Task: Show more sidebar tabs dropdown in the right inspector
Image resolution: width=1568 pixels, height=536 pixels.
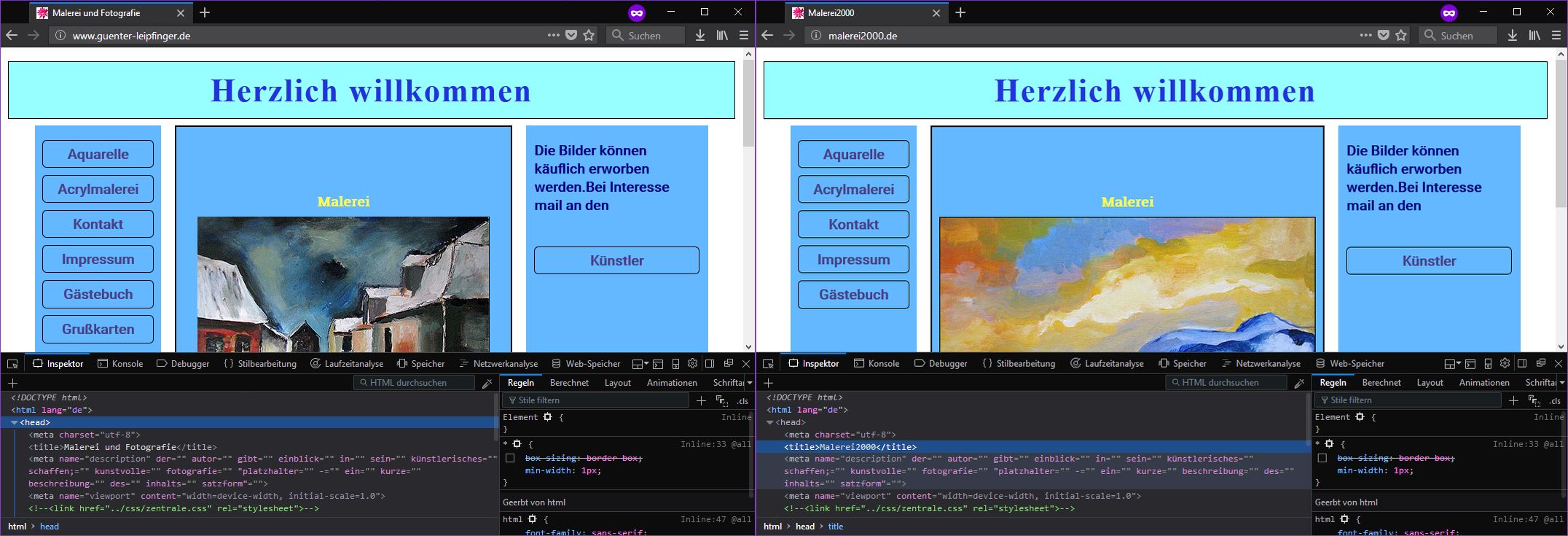Action: [x=1561, y=383]
